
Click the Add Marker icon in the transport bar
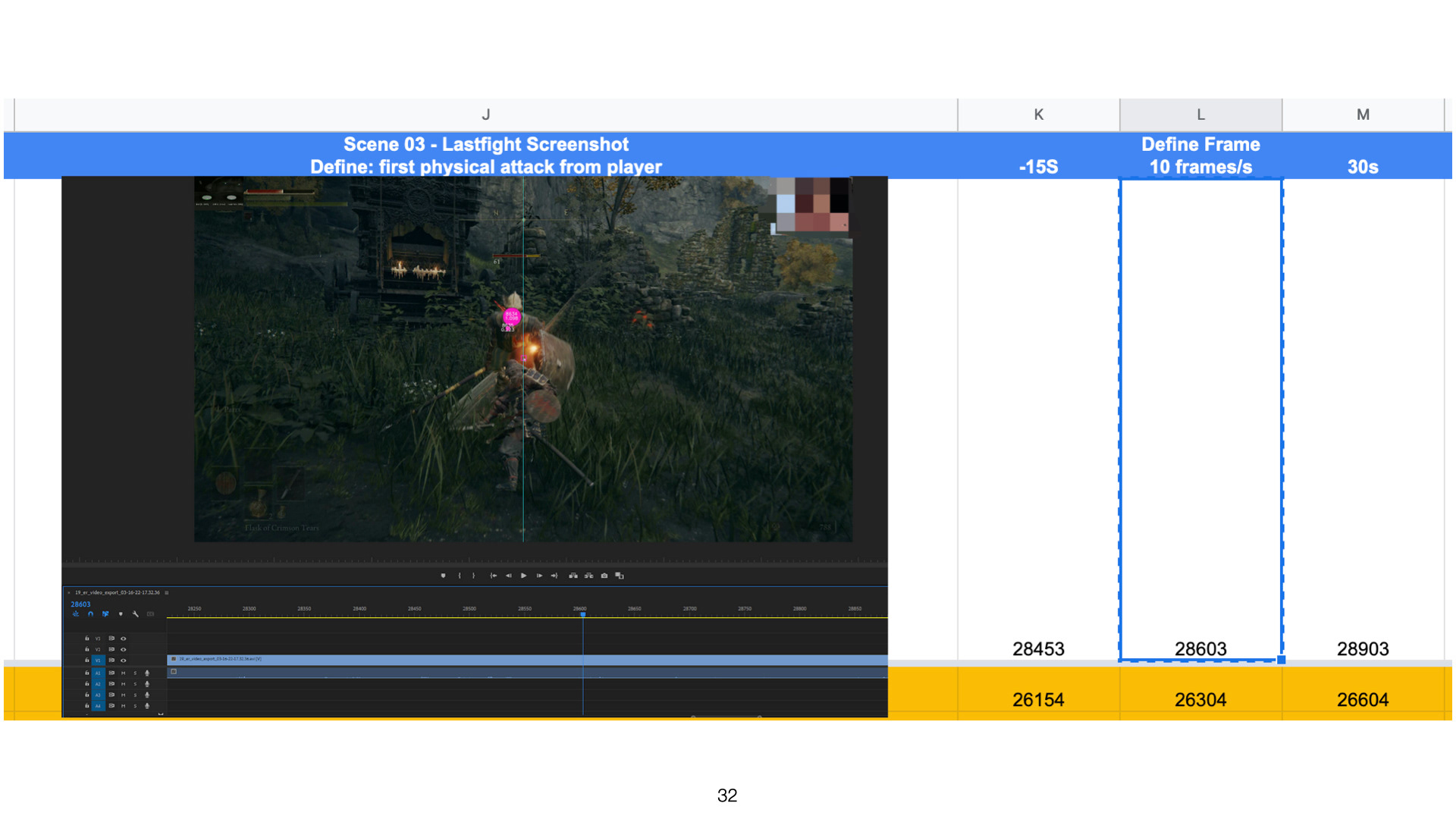pos(443,576)
